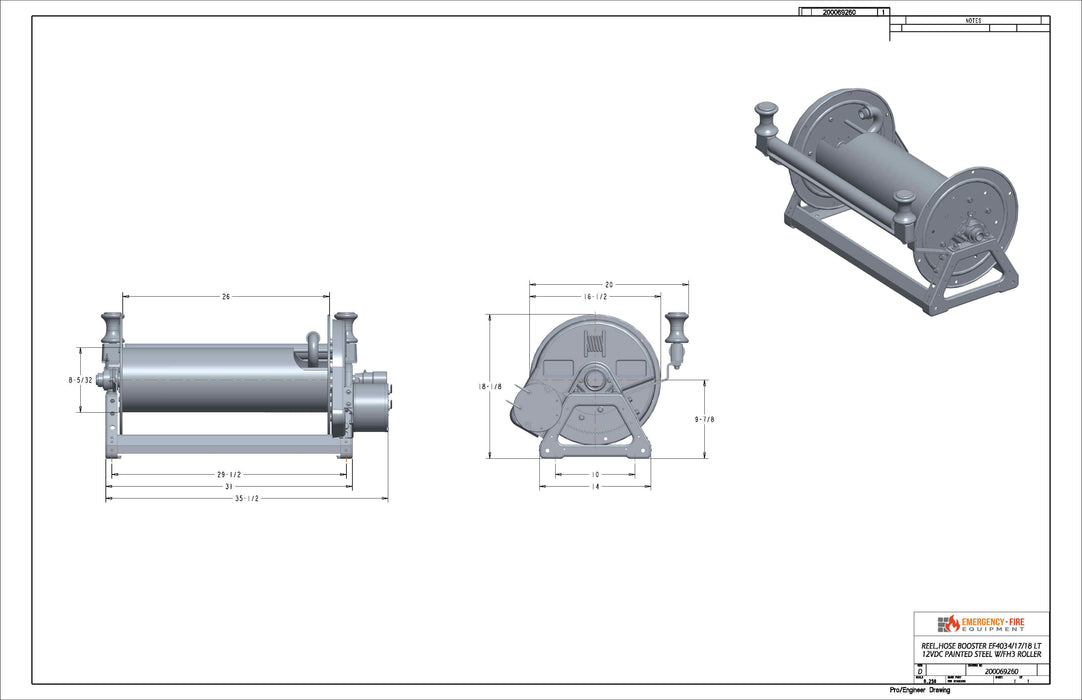Select the revision letter D cell

919,670
